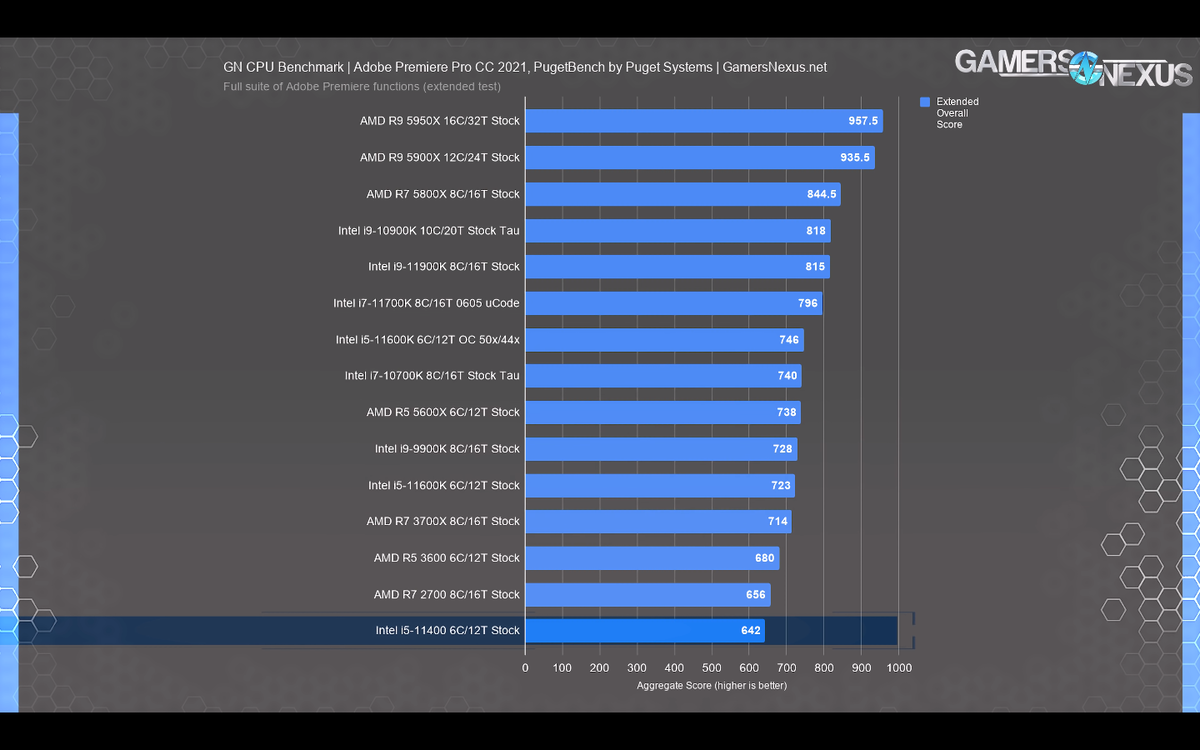
Task: Click the Extended Overall Score legend label
Action: point(957,113)
